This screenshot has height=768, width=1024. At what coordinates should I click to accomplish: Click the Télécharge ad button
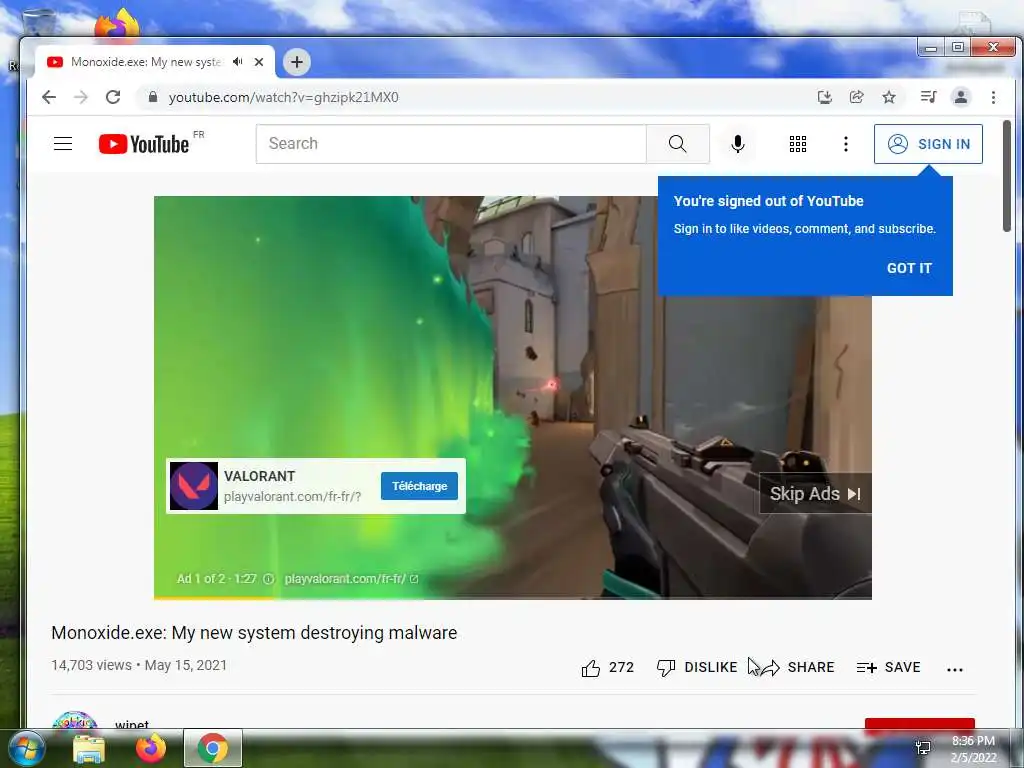pos(419,486)
